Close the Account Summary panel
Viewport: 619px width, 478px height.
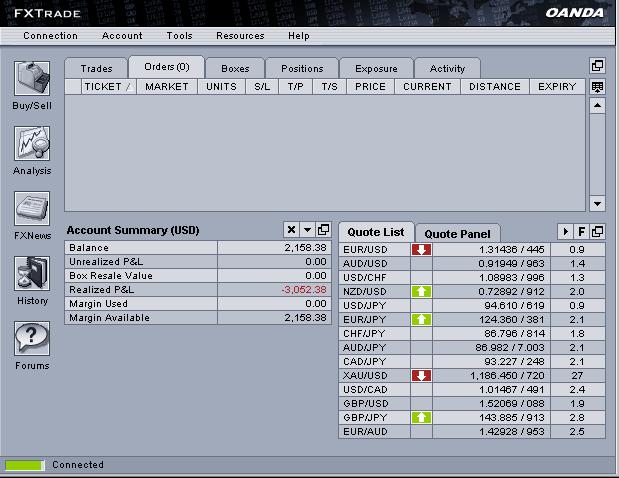(291, 230)
